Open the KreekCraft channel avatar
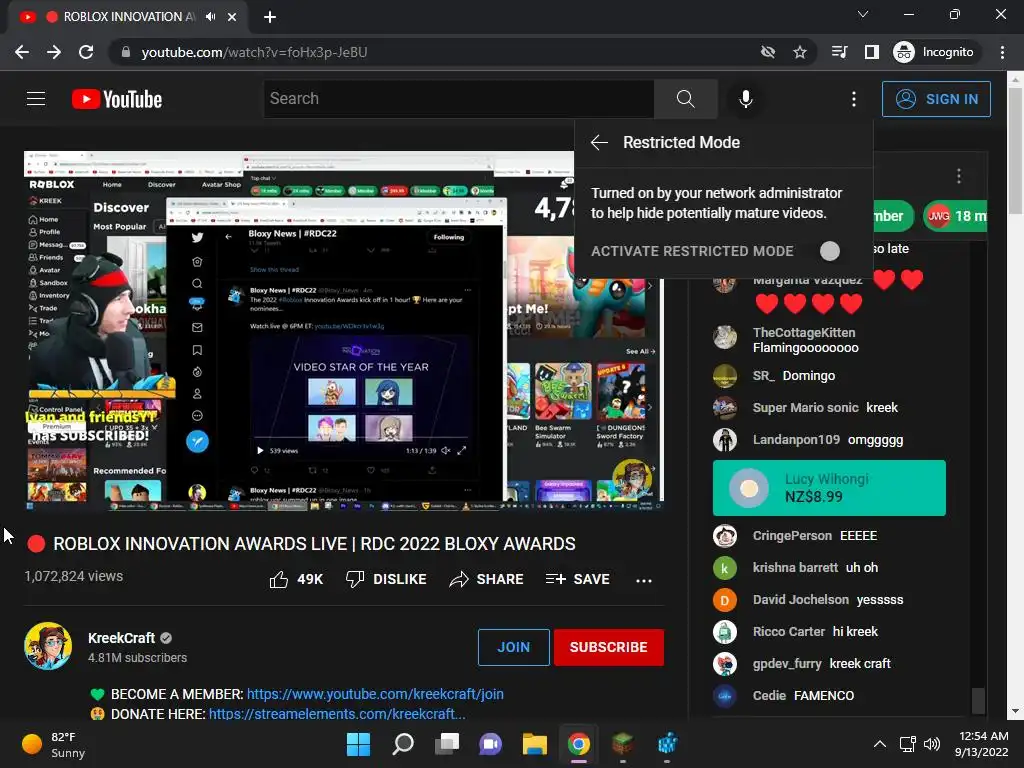 point(48,646)
